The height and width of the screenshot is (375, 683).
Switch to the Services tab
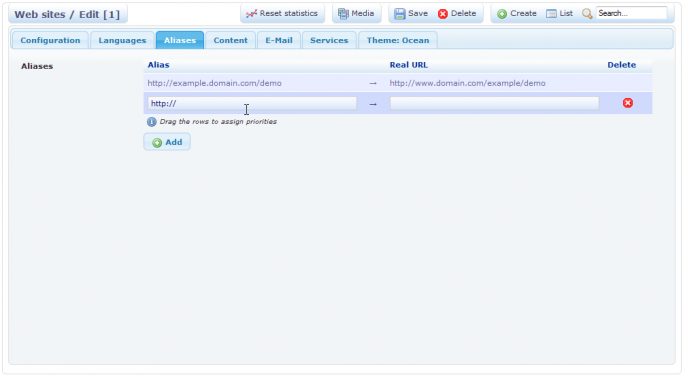coord(329,40)
